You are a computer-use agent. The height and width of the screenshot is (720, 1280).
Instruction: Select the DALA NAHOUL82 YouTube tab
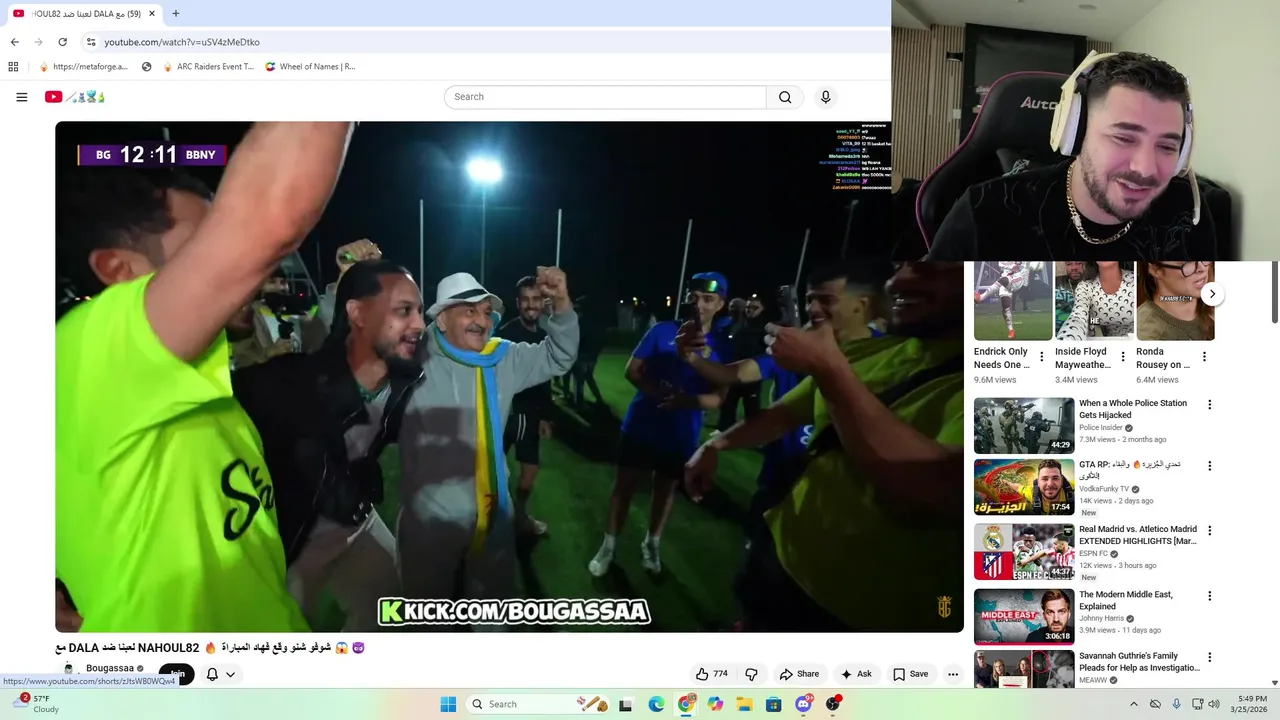click(x=83, y=14)
